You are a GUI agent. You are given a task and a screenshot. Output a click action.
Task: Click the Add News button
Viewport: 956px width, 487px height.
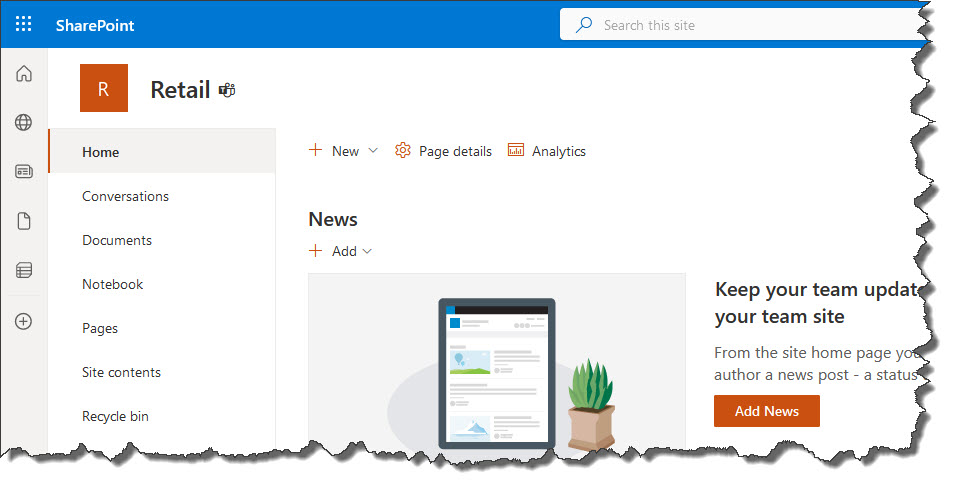point(767,411)
